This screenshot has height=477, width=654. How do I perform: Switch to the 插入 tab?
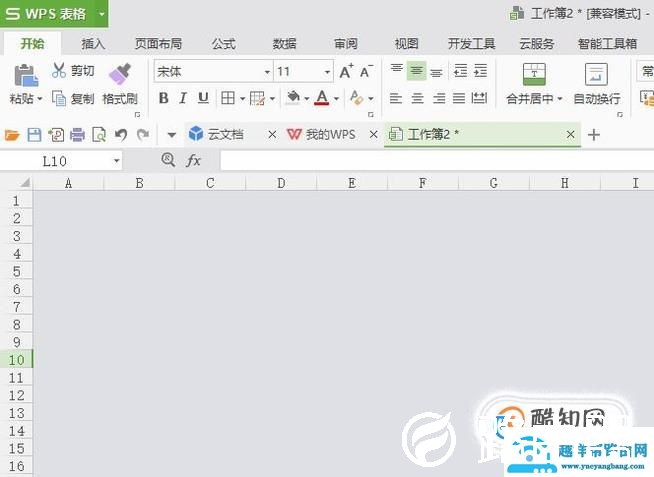pos(93,44)
